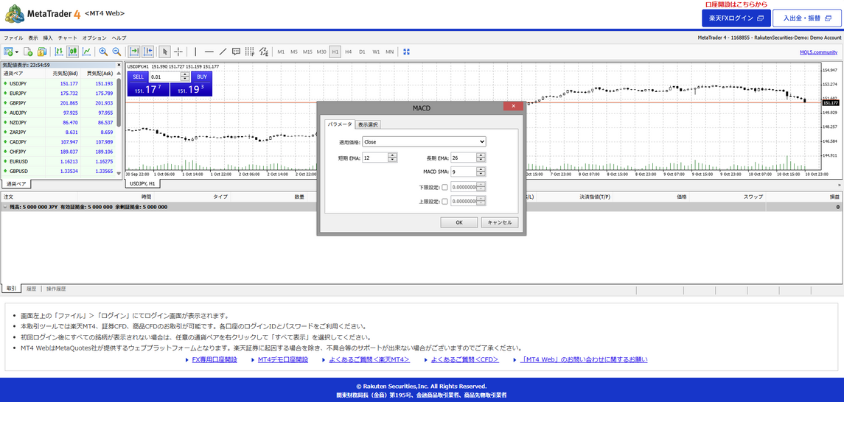Switch to the 表示選択 tab
The width and height of the screenshot is (844, 422).
coord(368,124)
